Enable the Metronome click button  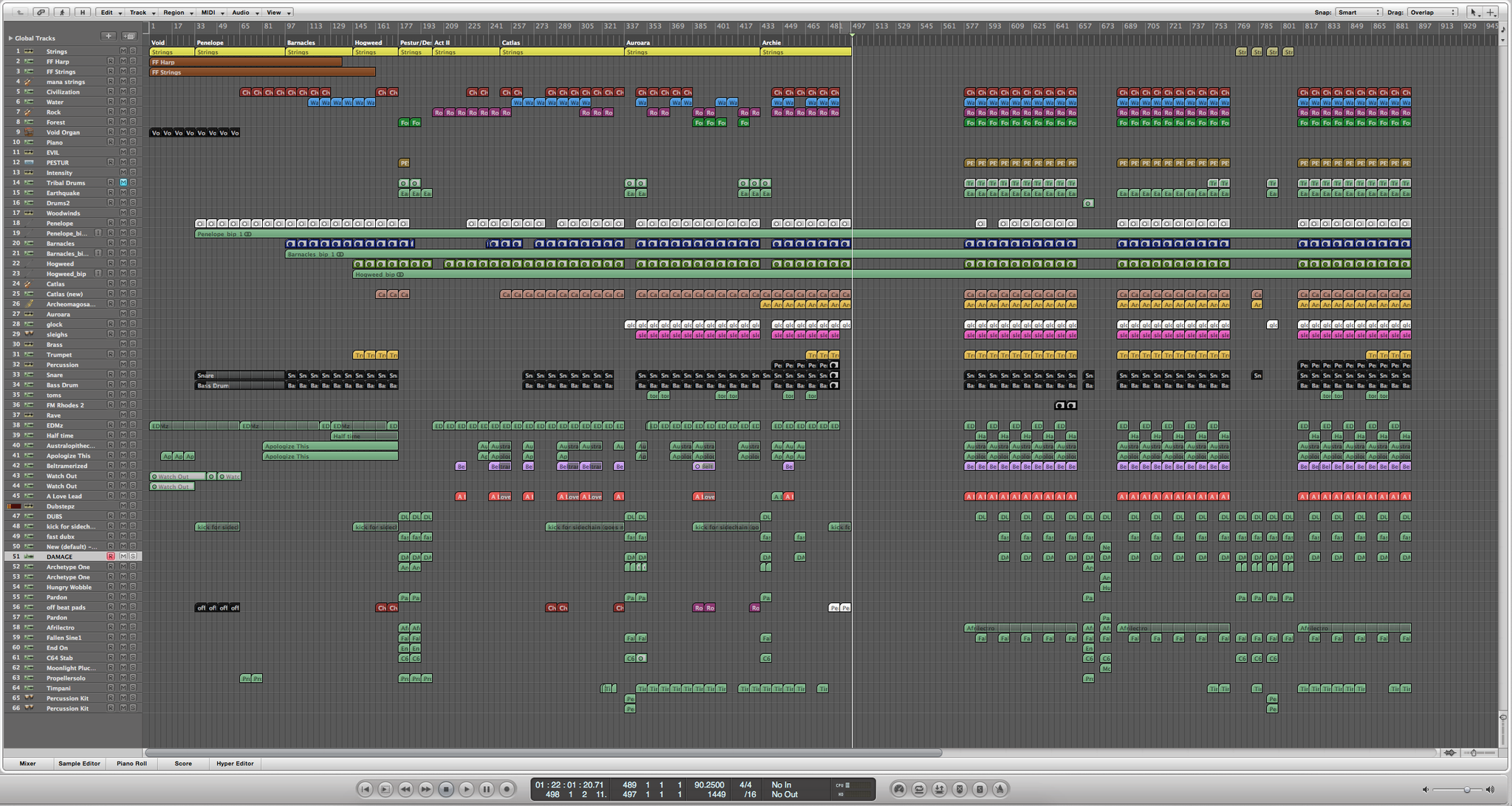coord(1000,789)
